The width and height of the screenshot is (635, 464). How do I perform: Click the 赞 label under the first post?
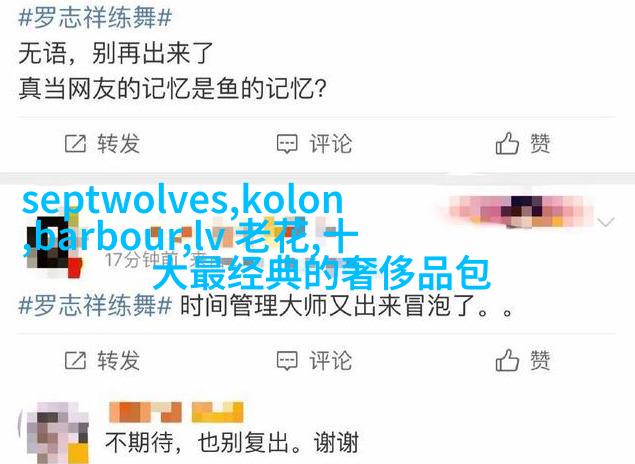point(540,143)
